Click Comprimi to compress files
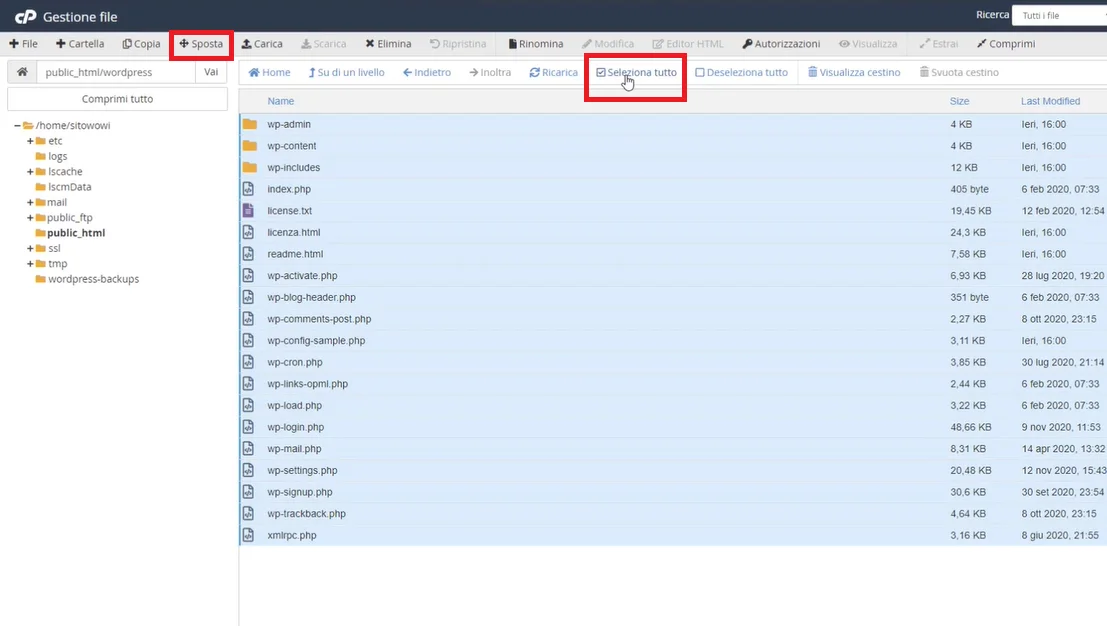Screen dimensions: 1107x626 click(1006, 44)
